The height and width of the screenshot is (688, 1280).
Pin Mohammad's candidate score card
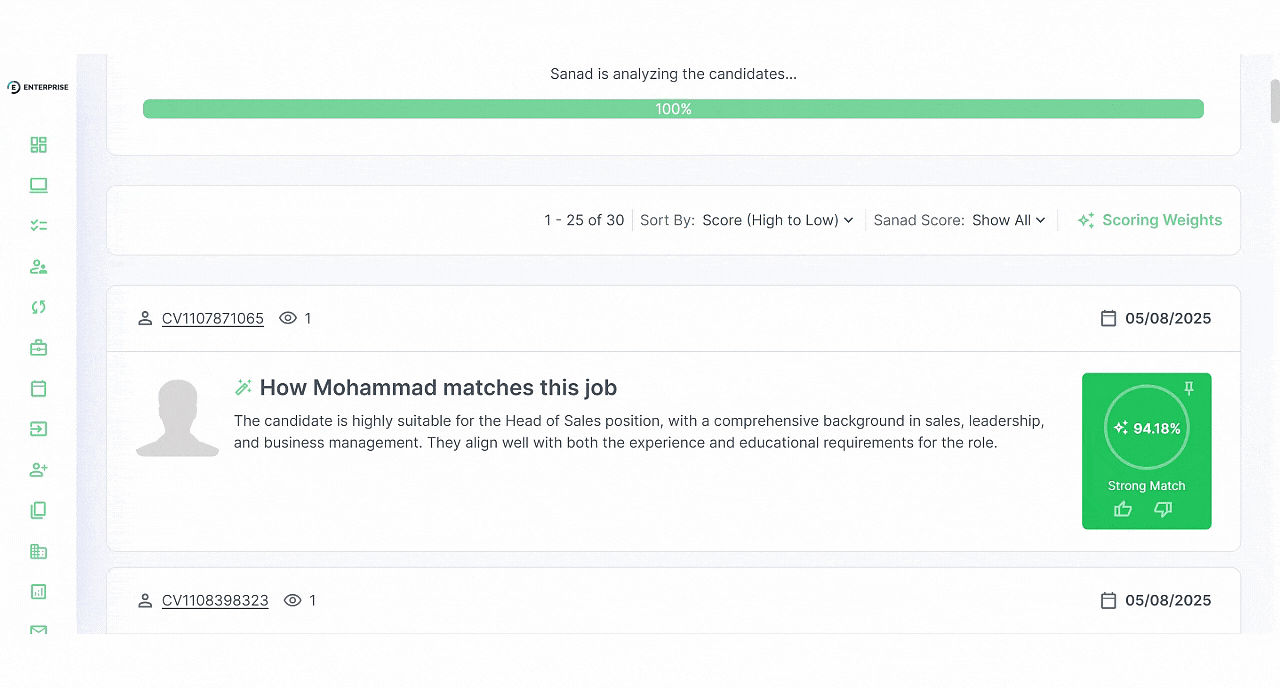[1189, 388]
